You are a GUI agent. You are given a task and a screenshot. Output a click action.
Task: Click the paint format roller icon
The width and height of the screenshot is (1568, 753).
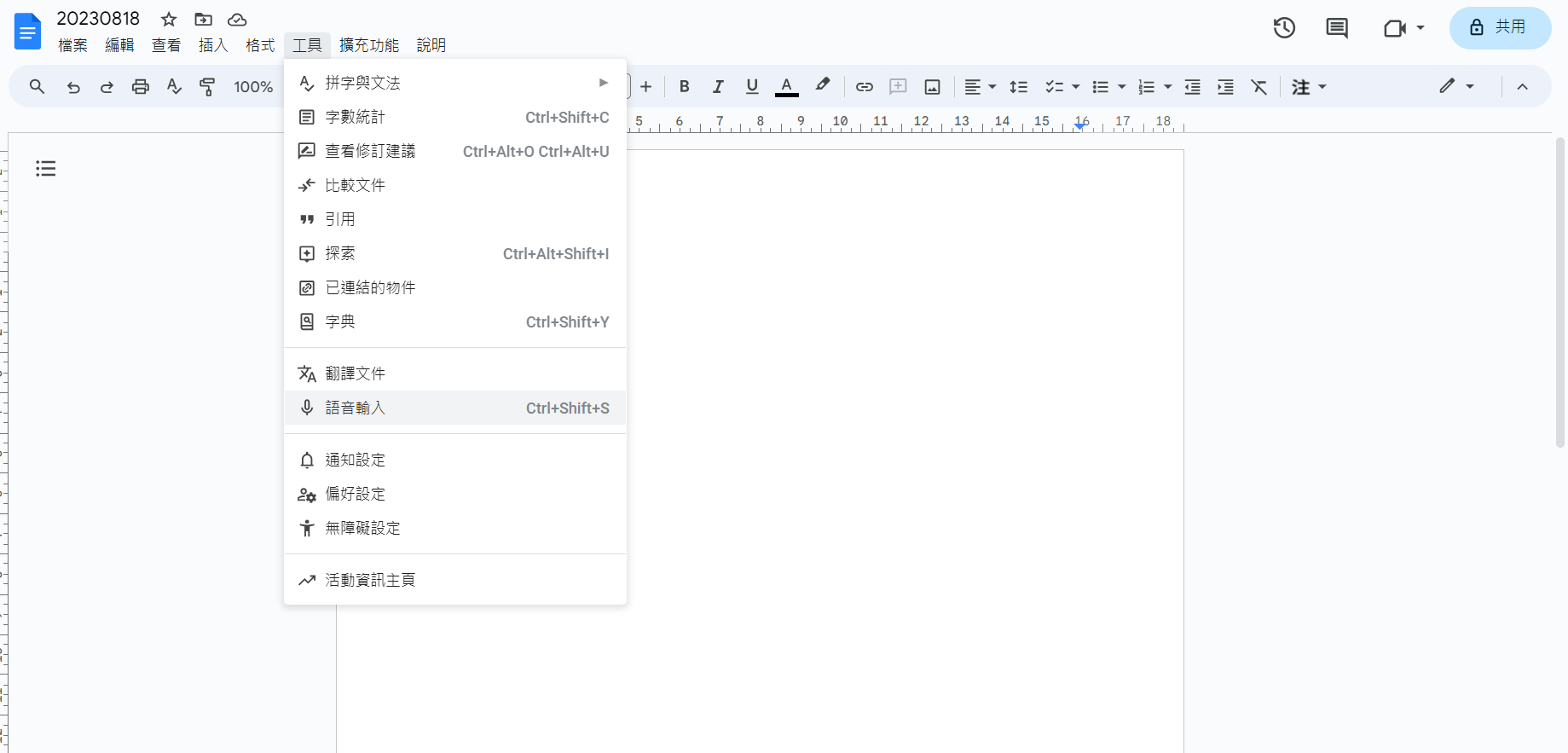tap(207, 87)
